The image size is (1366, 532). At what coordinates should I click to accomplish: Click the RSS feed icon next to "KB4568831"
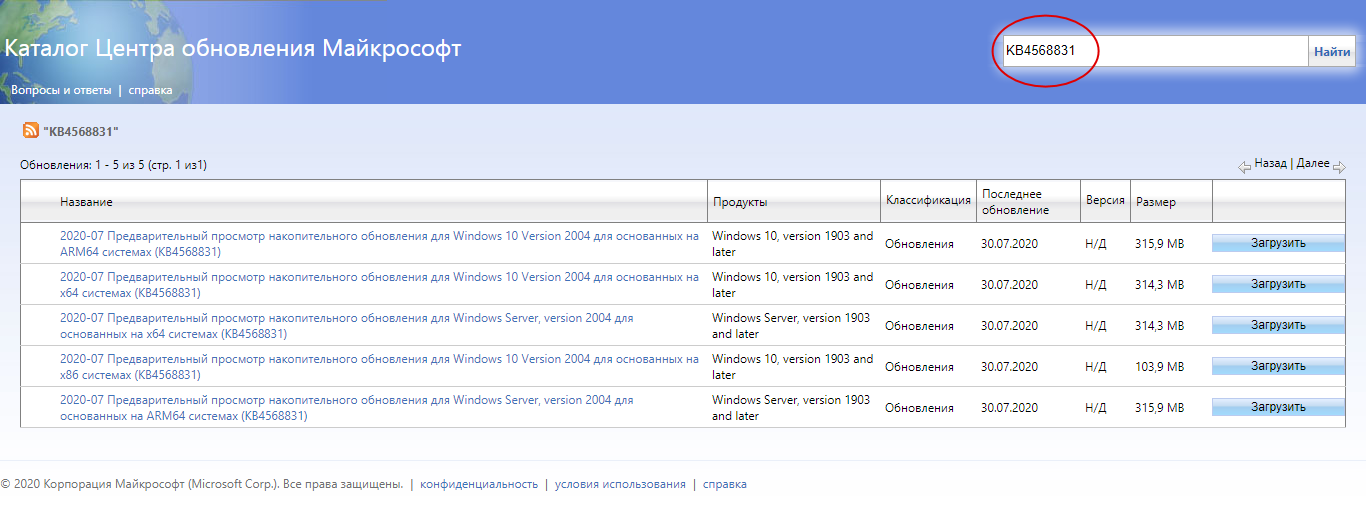pos(30,131)
